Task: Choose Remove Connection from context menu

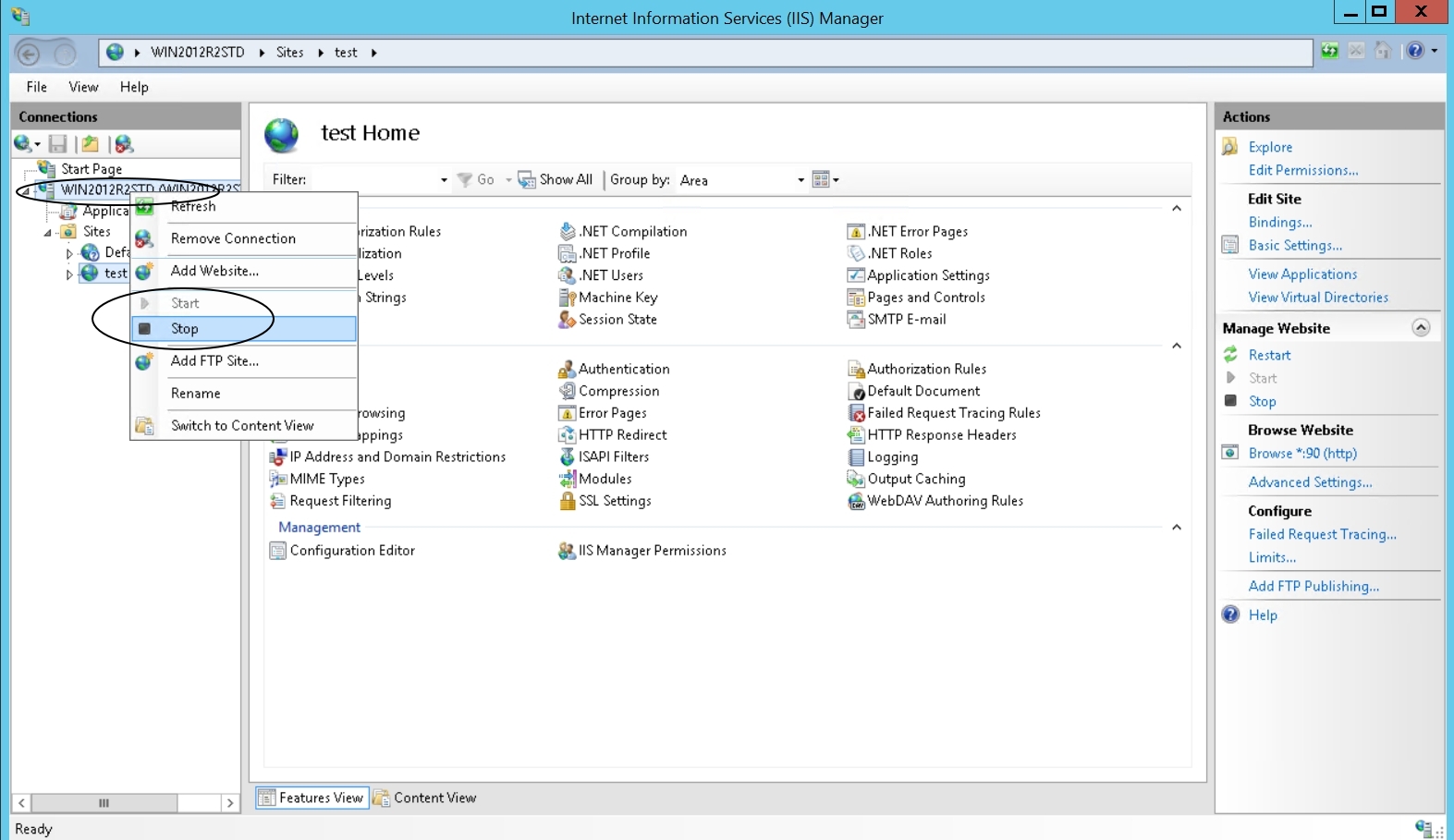Action: [244, 238]
